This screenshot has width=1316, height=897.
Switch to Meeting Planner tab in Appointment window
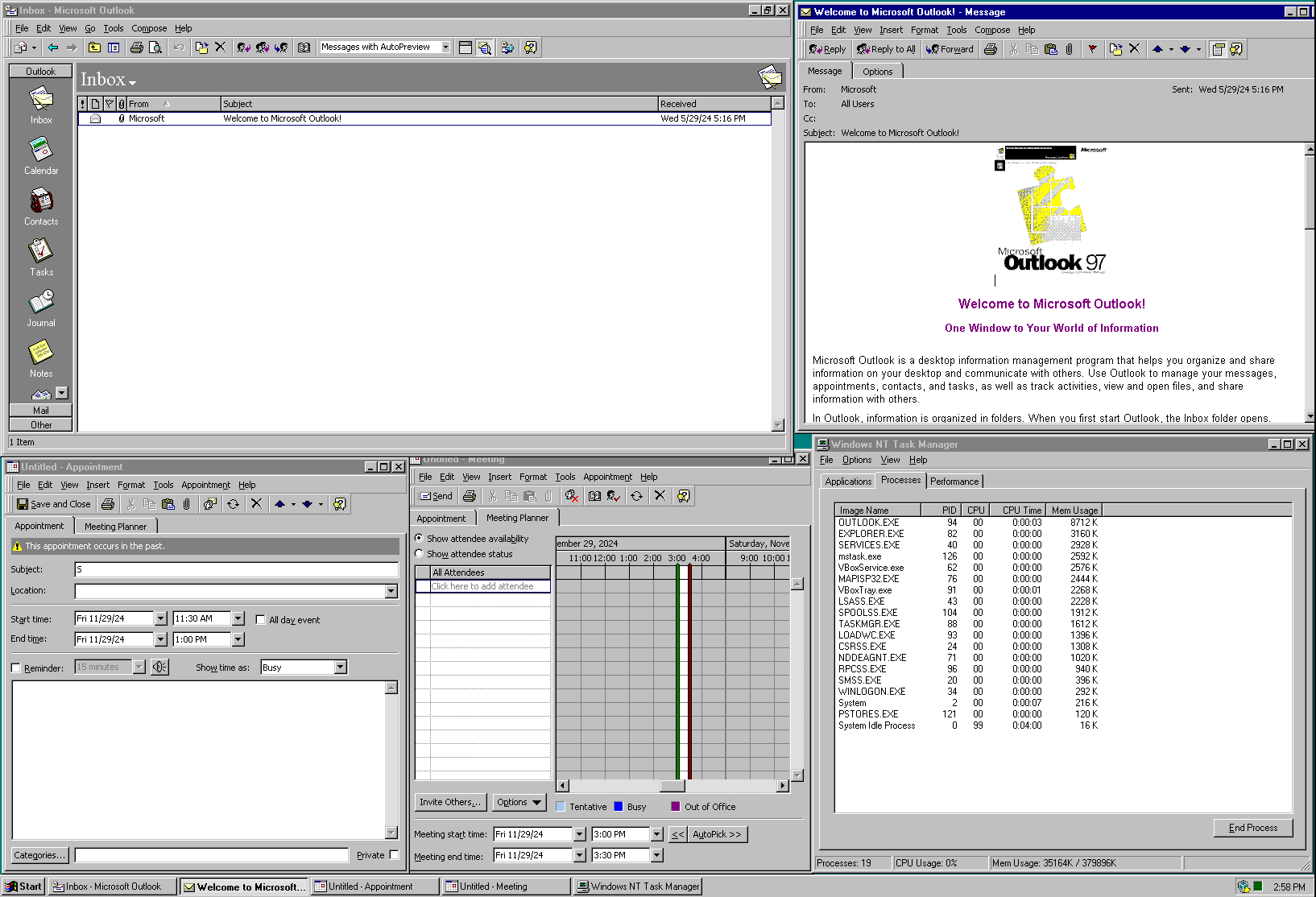pyautogui.click(x=115, y=527)
